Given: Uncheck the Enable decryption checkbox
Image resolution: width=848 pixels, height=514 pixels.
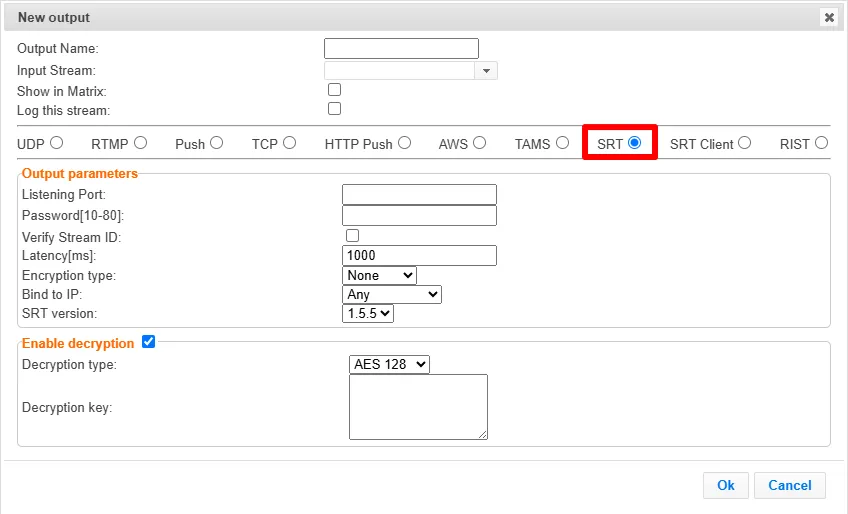Looking at the screenshot, I should point(148,342).
